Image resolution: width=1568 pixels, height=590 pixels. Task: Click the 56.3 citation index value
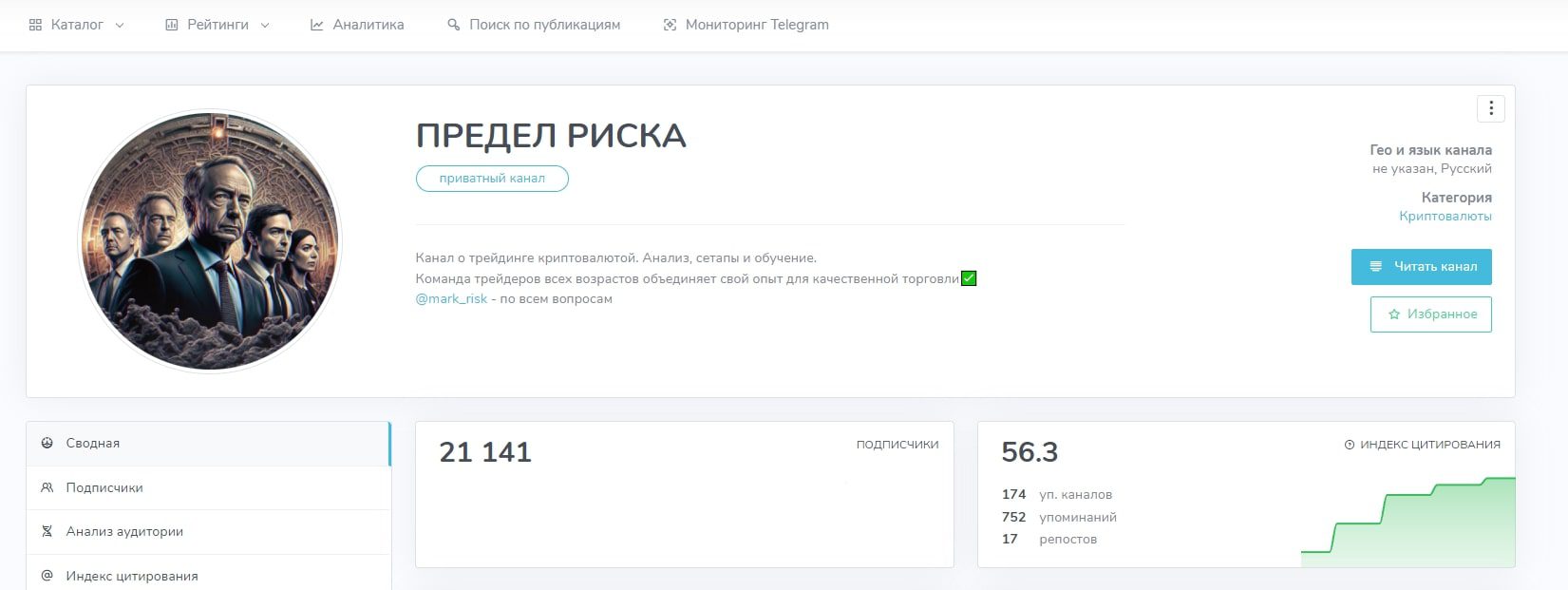pyautogui.click(x=1030, y=452)
